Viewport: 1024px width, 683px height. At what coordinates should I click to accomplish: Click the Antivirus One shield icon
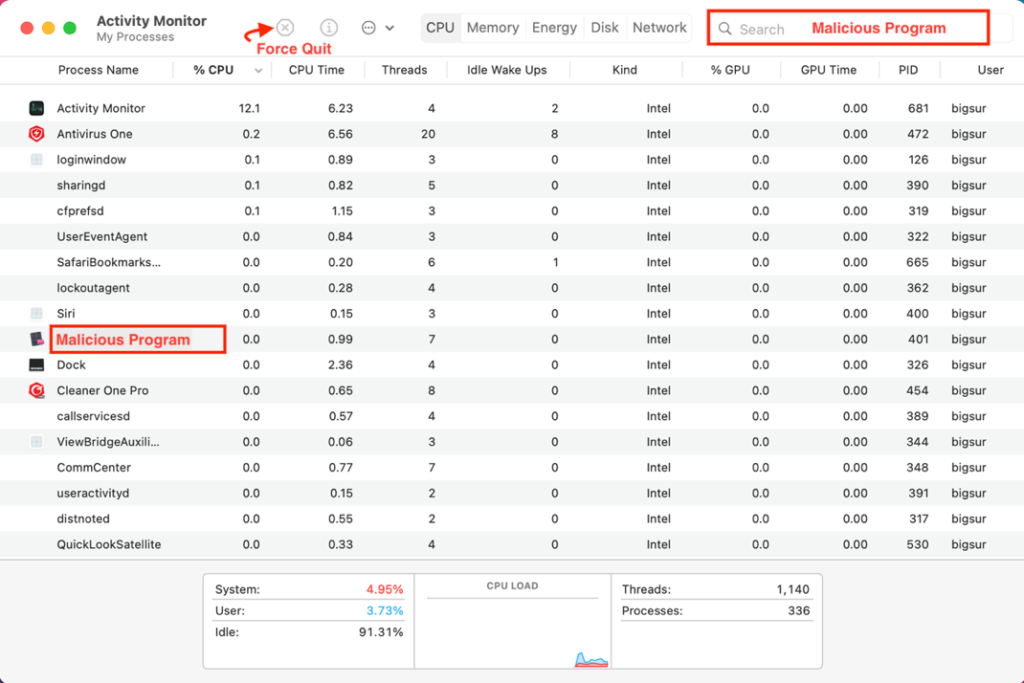pos(37,134)
